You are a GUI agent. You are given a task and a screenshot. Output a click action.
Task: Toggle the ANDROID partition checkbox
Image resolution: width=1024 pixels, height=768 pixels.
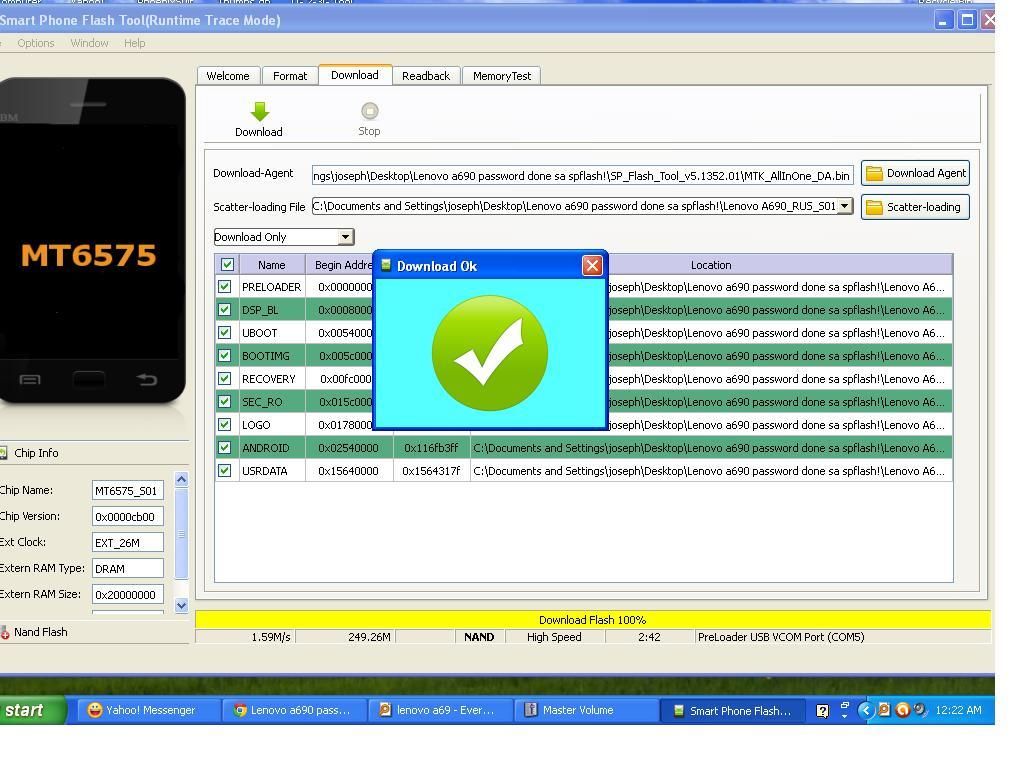click(225, 448)
